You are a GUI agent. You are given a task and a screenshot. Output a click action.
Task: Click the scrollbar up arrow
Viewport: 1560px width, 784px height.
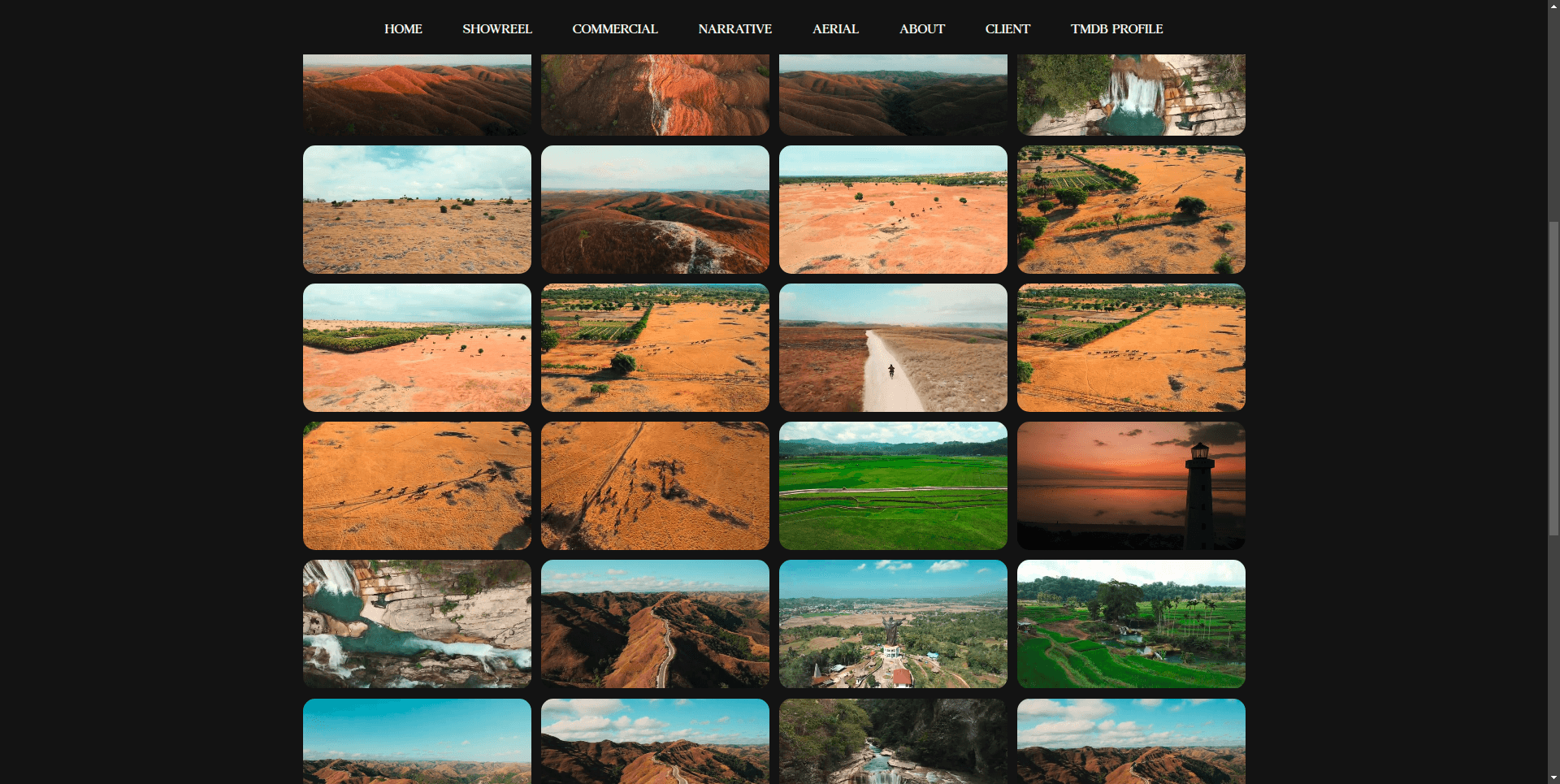point(1553,6)
